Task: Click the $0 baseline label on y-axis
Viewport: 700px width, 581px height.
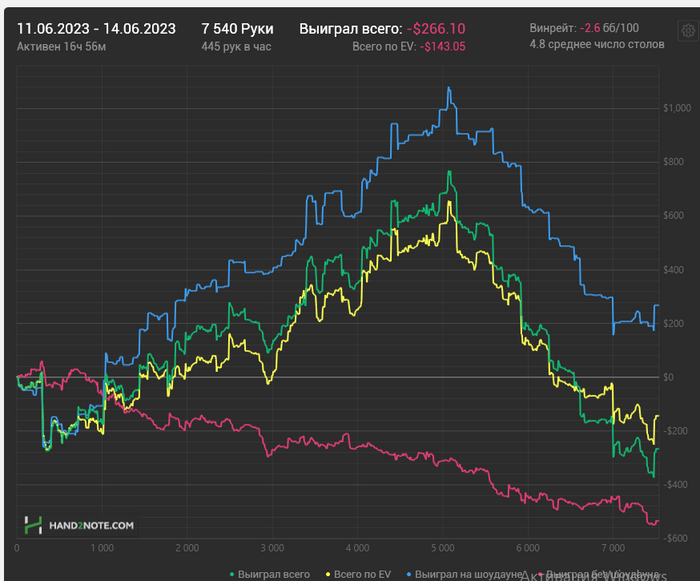Action: point(668,377)
